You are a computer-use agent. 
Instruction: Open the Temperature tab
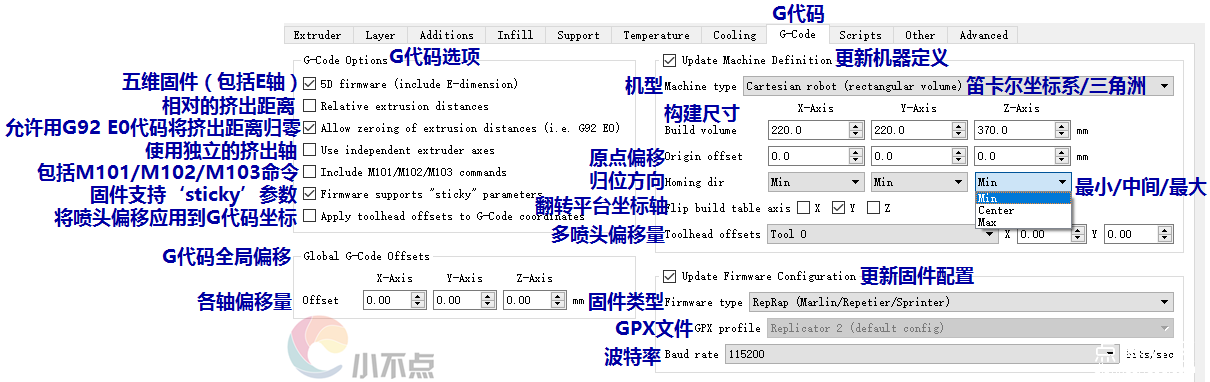[x=656, y=35]
